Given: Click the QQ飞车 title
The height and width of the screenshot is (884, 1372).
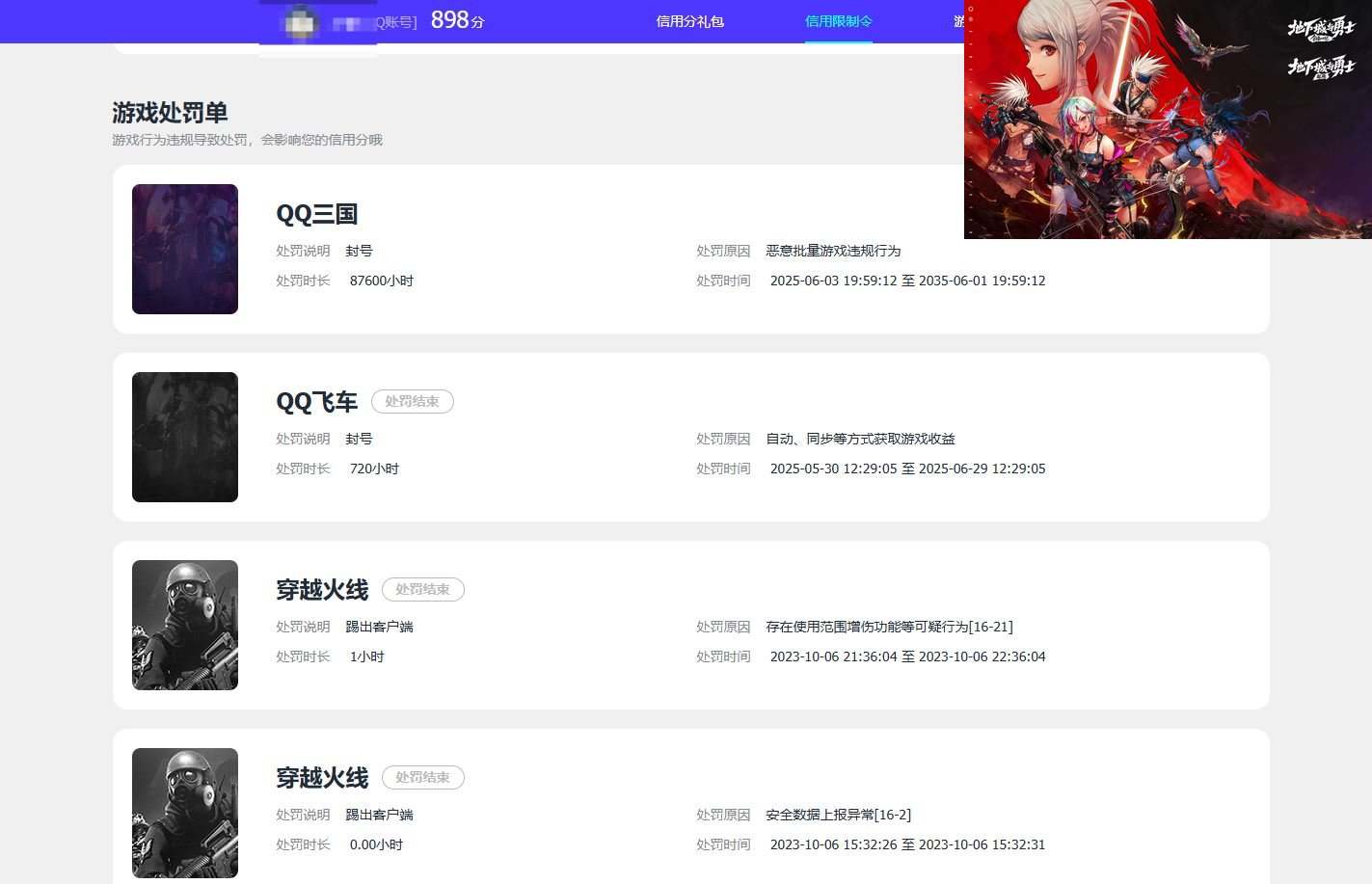Looking at the screenshot, I should point(317,402).
